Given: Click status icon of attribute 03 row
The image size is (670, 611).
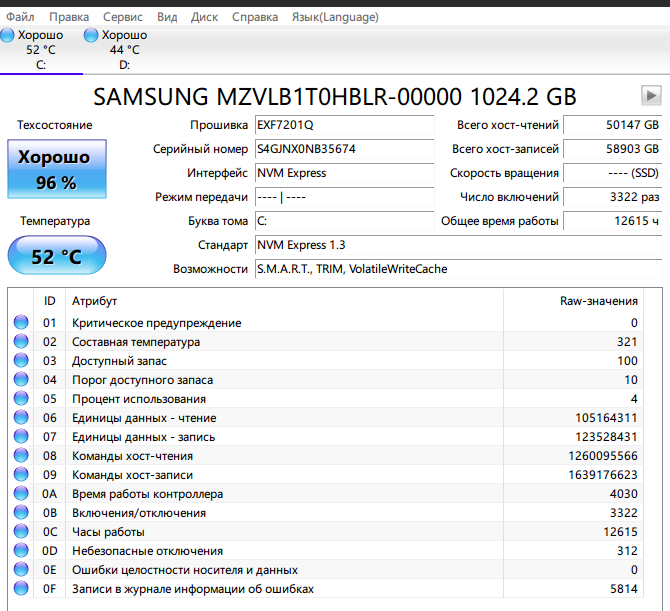Looking at the screenshot, I should 21,360.
